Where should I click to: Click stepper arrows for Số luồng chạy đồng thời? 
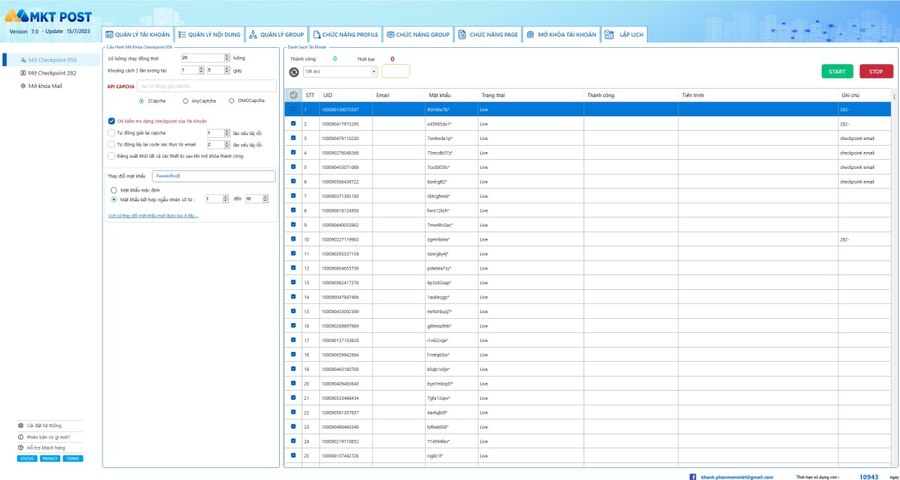pyautogui.click(x=227, y=58)
